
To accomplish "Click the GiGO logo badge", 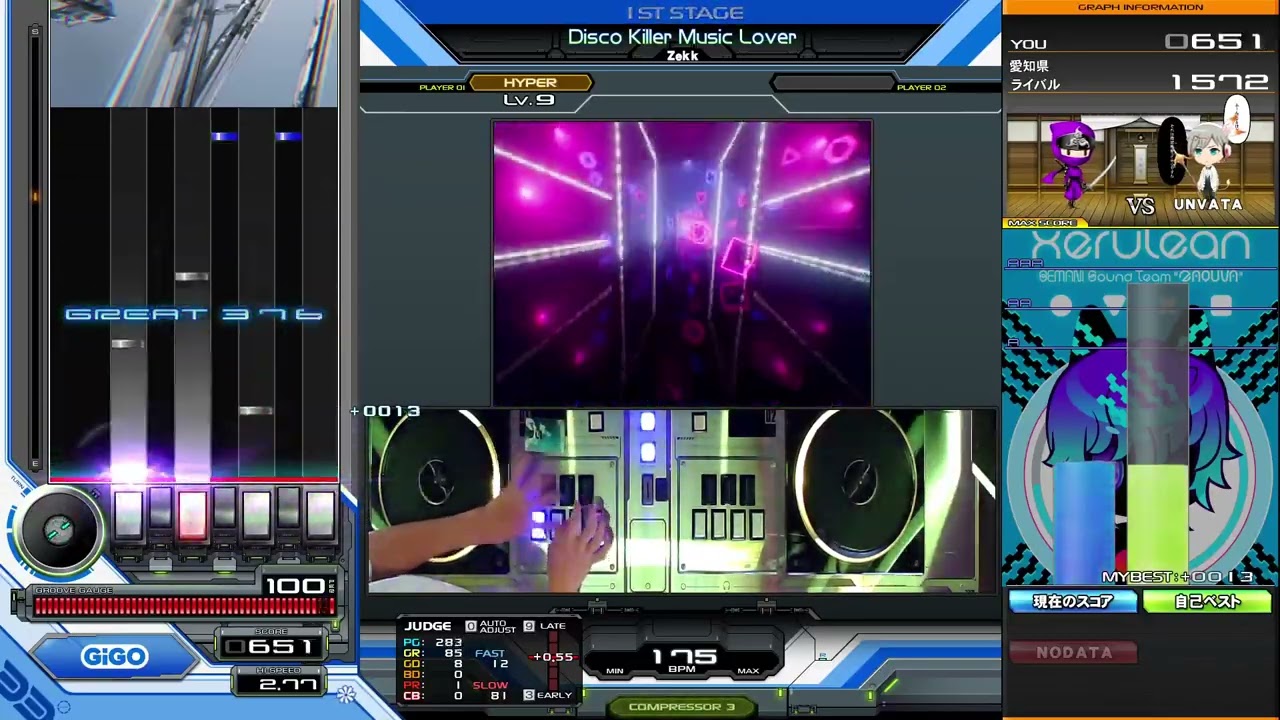I will point(115,657).
